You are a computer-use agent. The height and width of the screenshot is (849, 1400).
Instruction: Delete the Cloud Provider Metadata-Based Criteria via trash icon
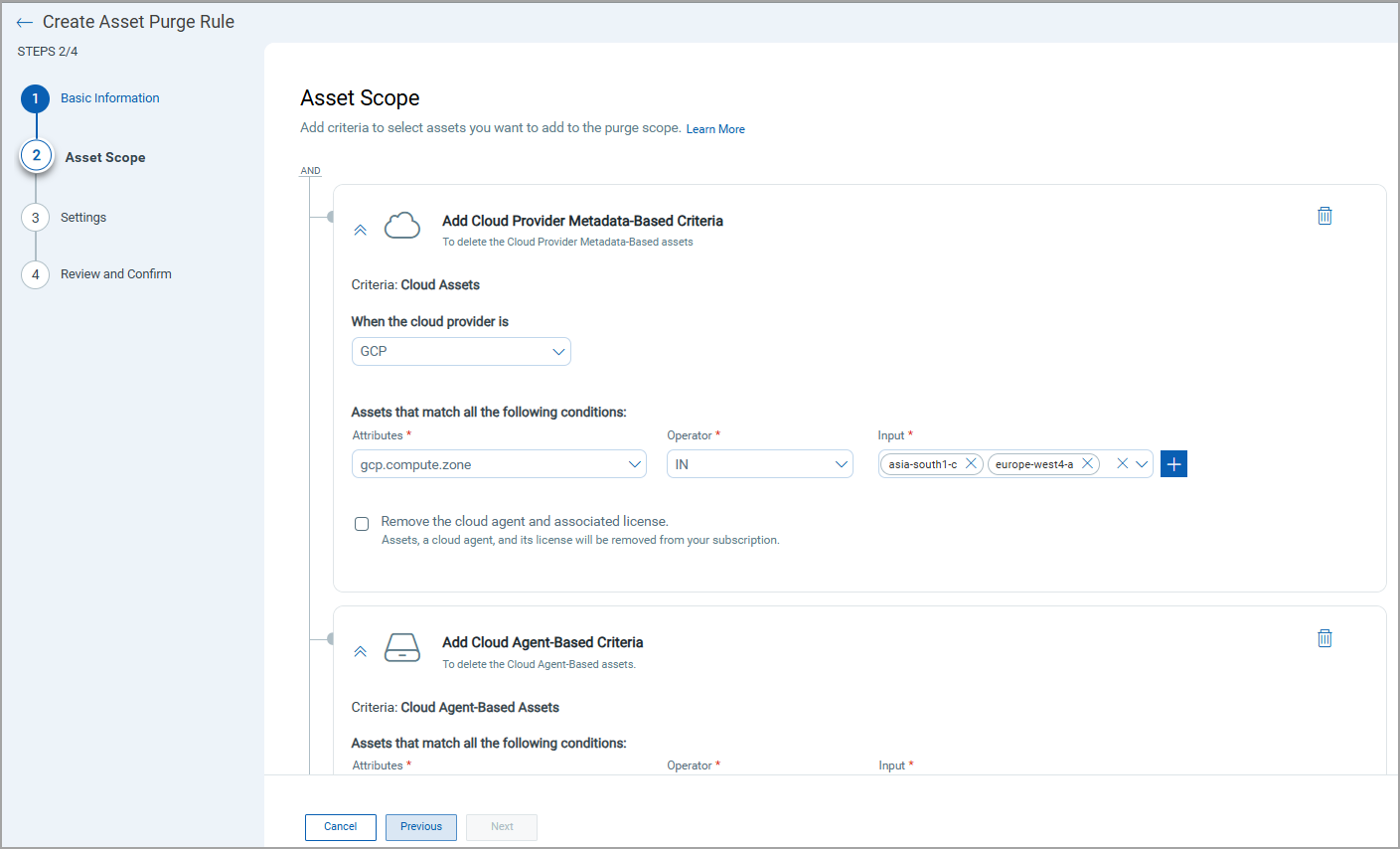point(1324,215)
